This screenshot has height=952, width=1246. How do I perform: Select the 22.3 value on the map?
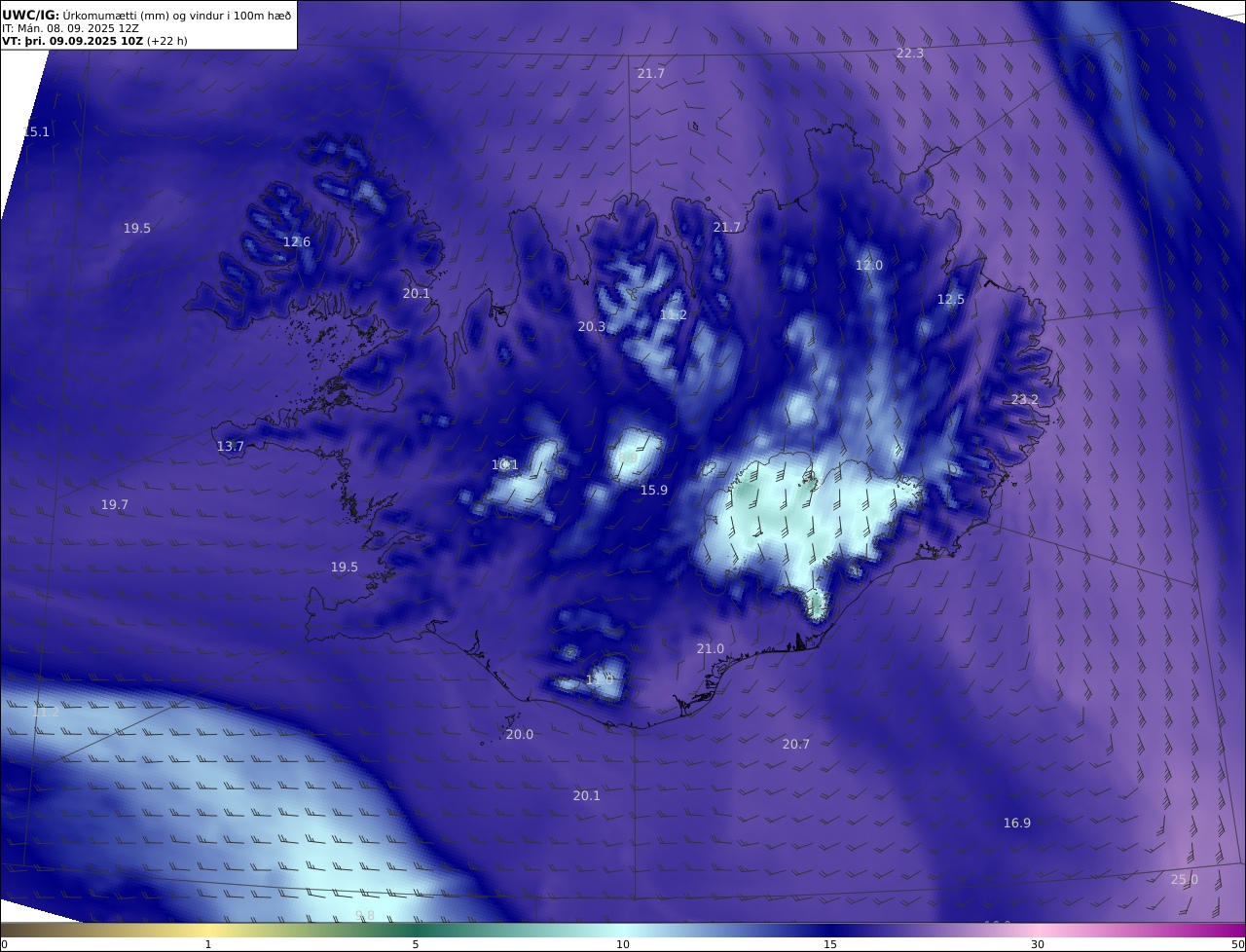[909, 53]
